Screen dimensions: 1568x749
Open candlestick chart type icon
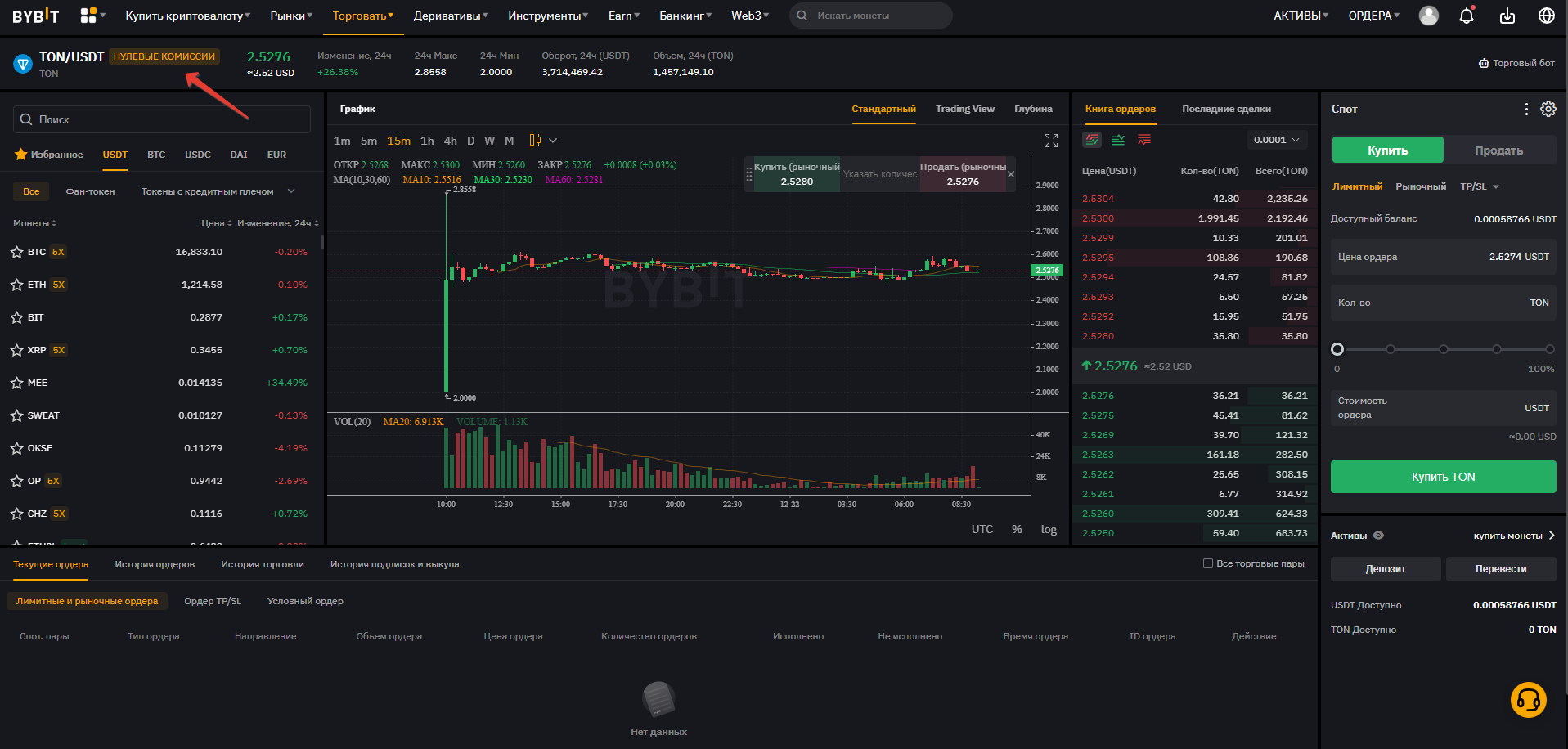coord(535,141)
